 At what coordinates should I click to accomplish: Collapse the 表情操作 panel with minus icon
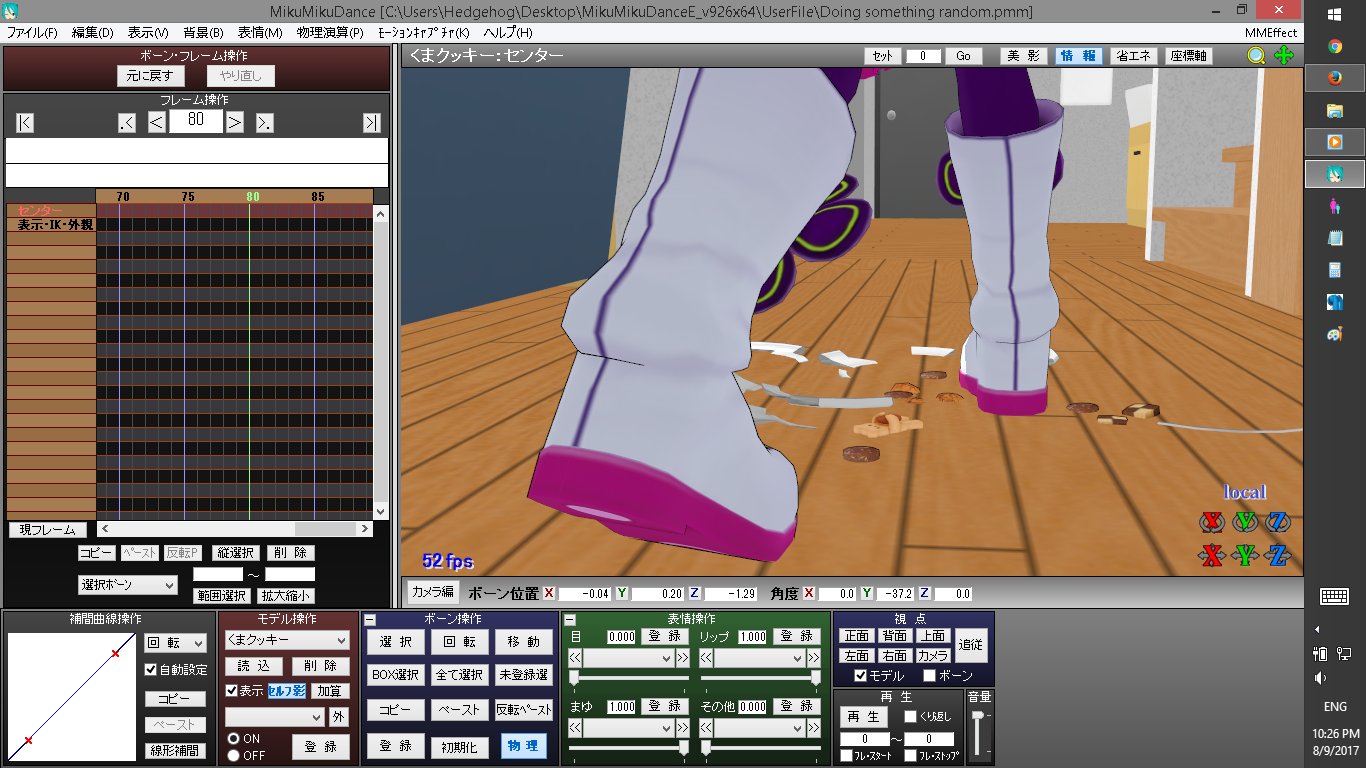coord(569,620)
